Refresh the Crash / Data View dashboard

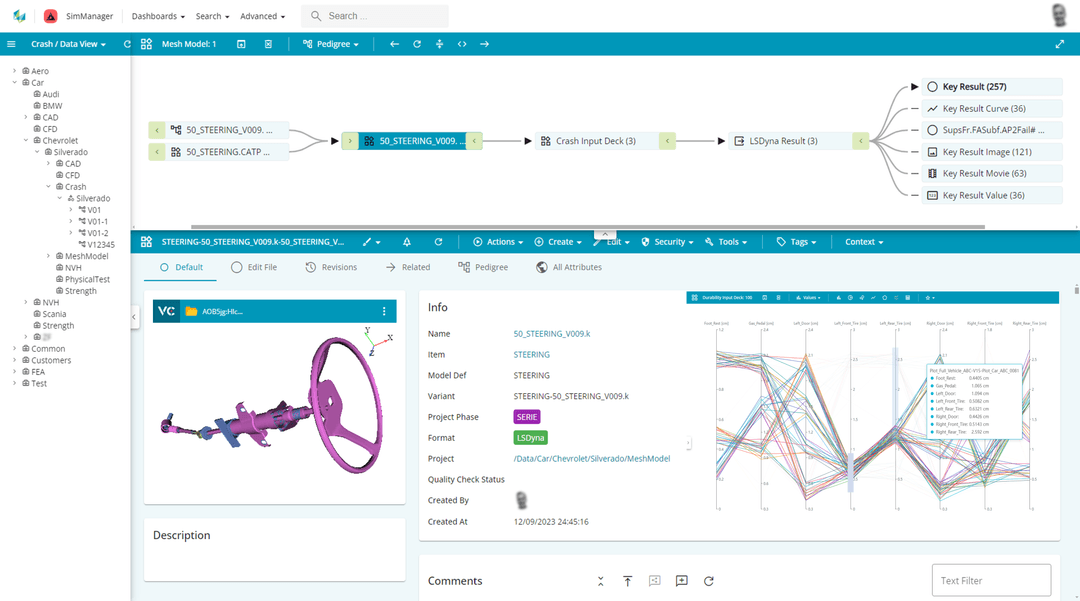(x=126, y=44)
